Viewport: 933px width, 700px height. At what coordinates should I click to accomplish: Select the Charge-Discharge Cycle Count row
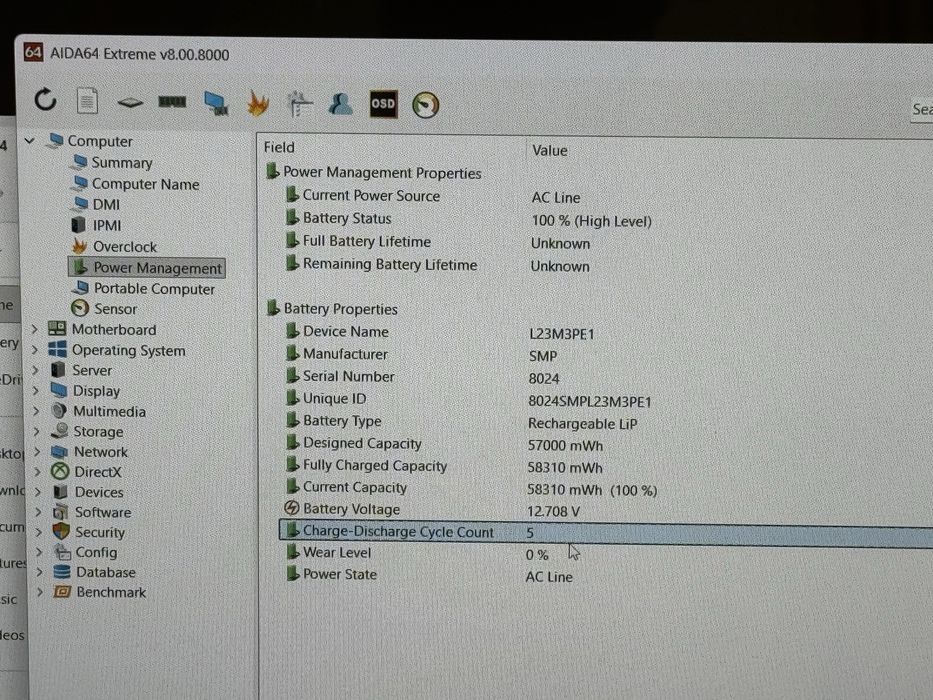click(606, 532)
